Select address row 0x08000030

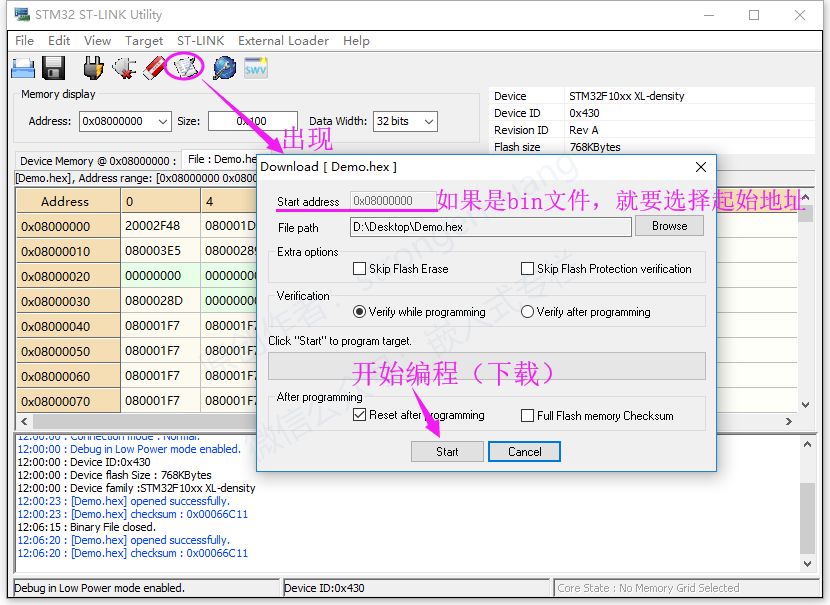pos(68,301)
